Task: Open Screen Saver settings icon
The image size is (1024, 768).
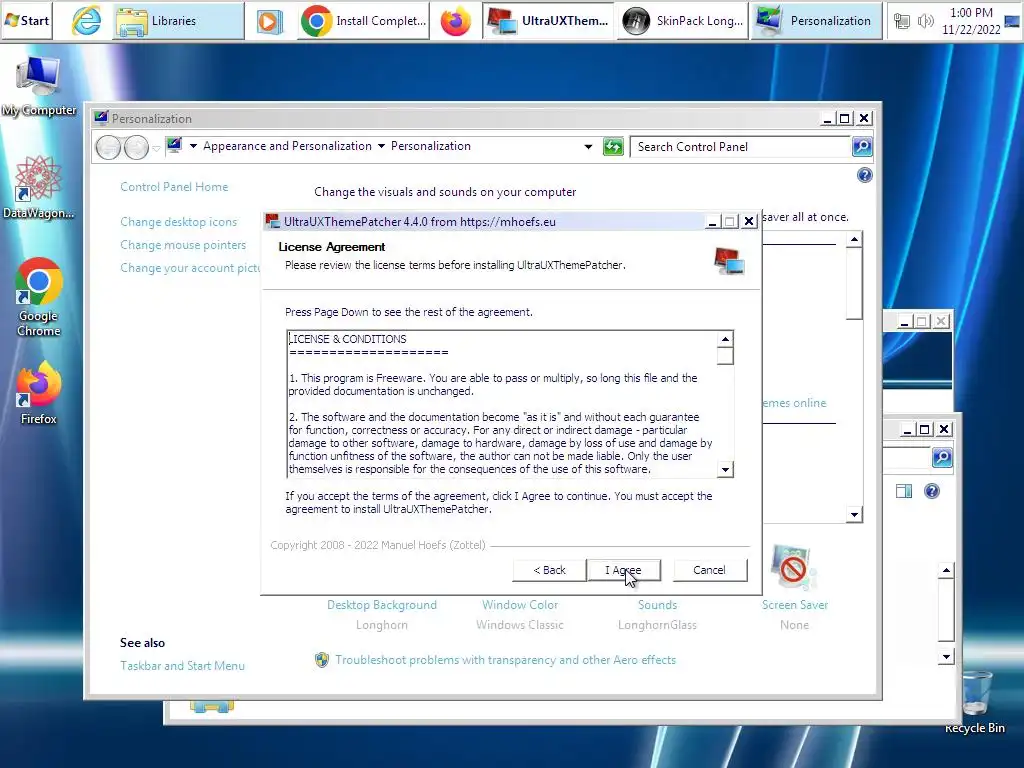Action: click(793, 566)
